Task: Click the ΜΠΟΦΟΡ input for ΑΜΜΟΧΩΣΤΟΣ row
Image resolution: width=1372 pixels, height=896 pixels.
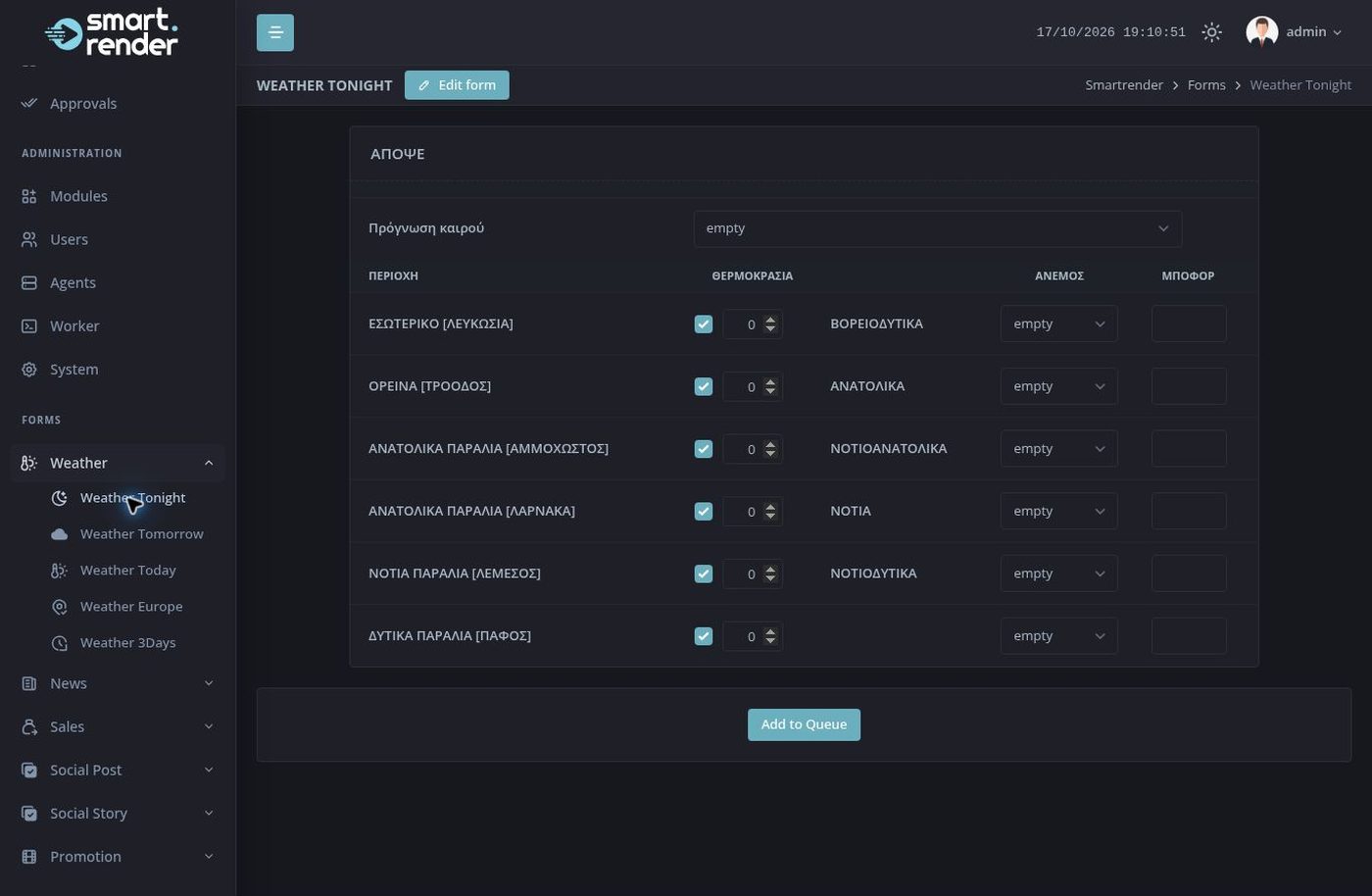Action: click(x=1189, y=449)
